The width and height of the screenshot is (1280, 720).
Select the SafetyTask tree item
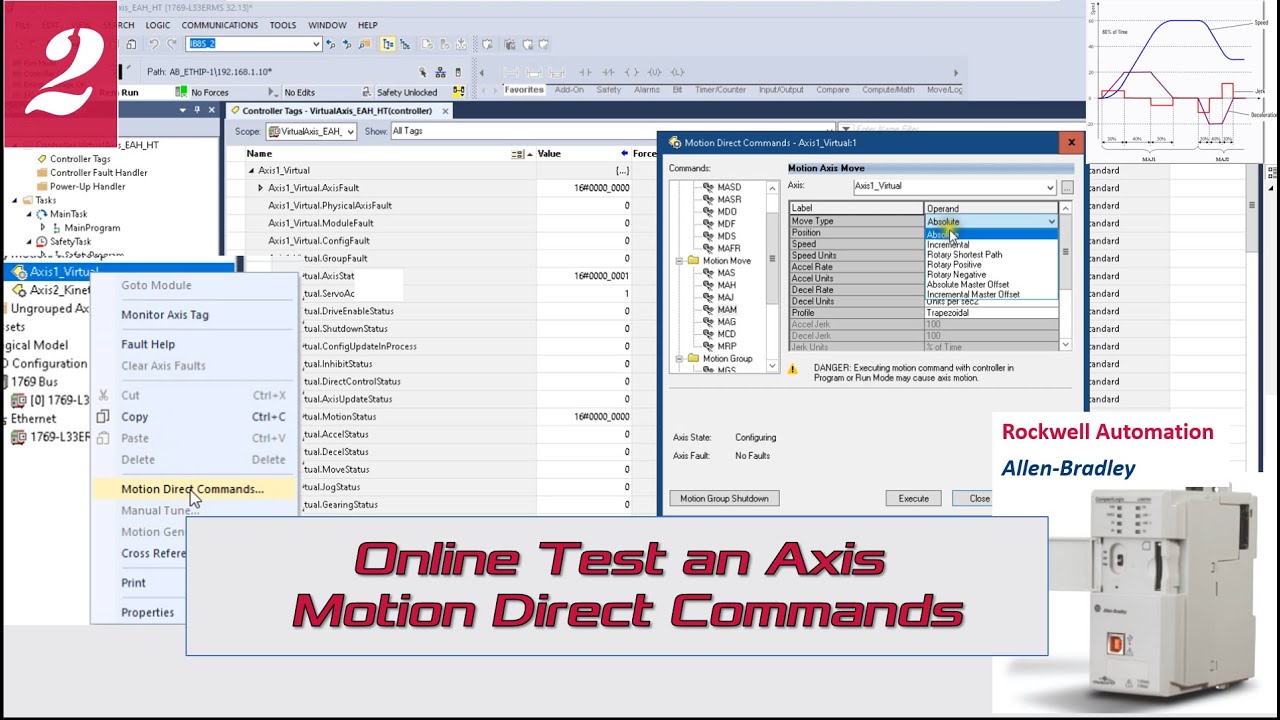pos(70,242)
